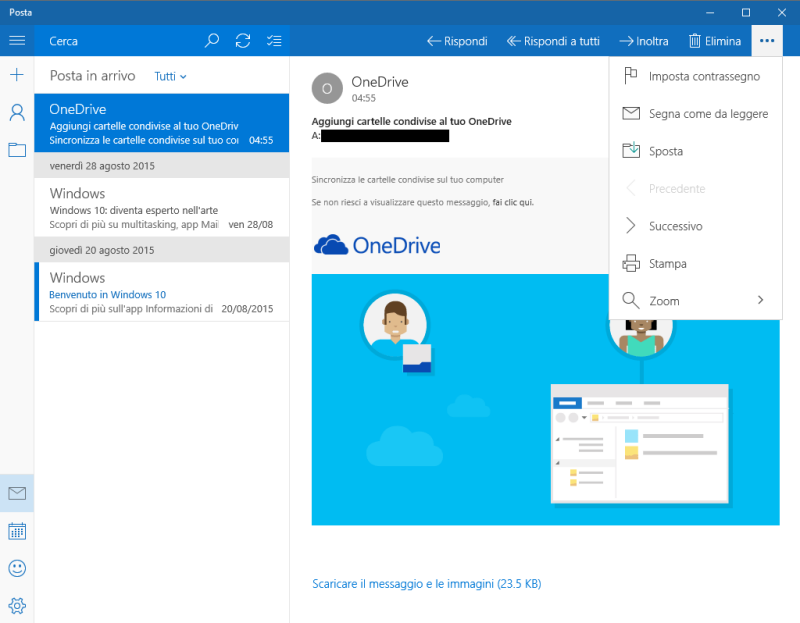Viewport: 800px width, 623px height.
Task: Go to Successivo message
Action: coord(695,226)
